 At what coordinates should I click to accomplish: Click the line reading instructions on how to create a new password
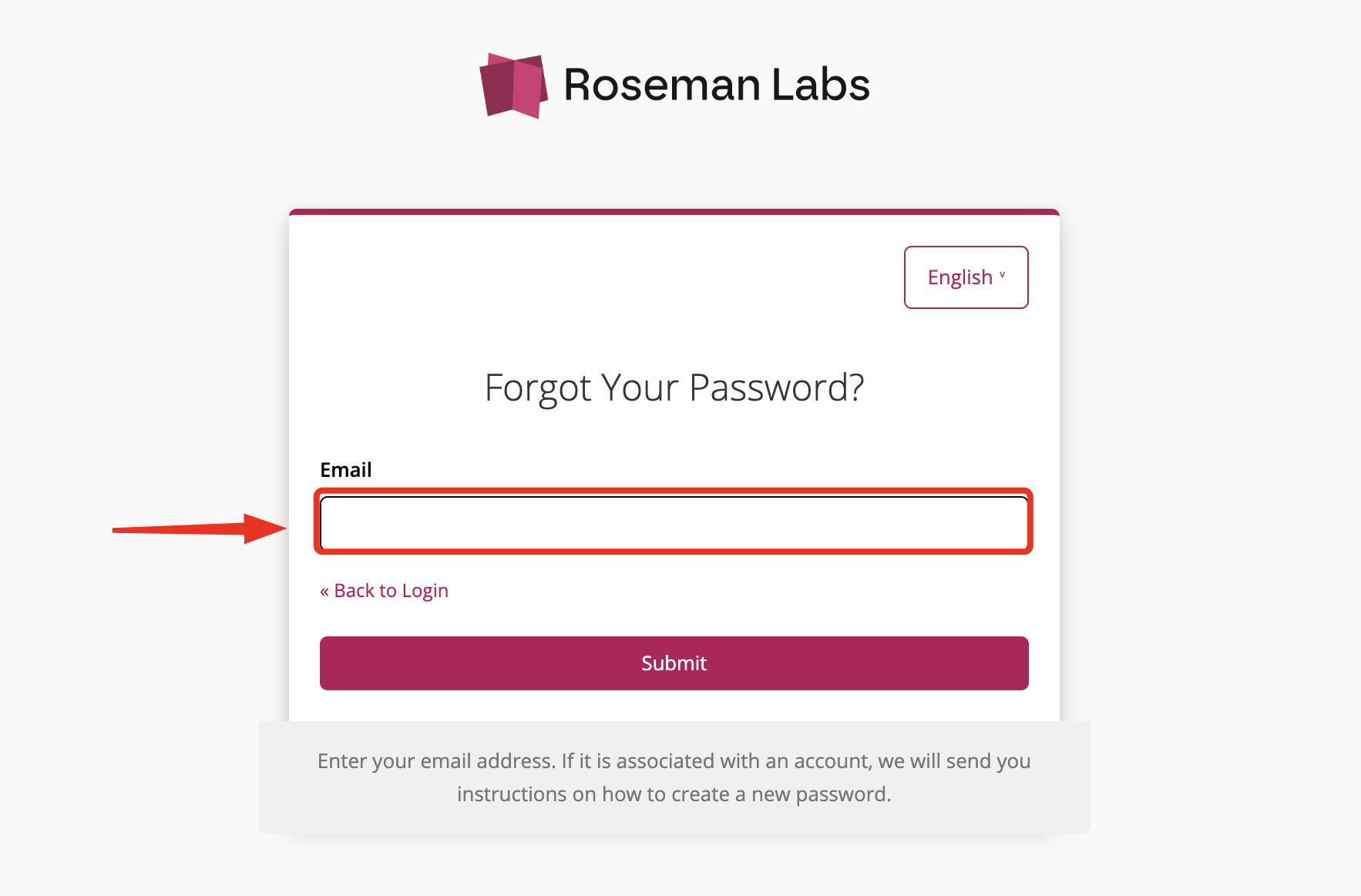pos(674,794)
